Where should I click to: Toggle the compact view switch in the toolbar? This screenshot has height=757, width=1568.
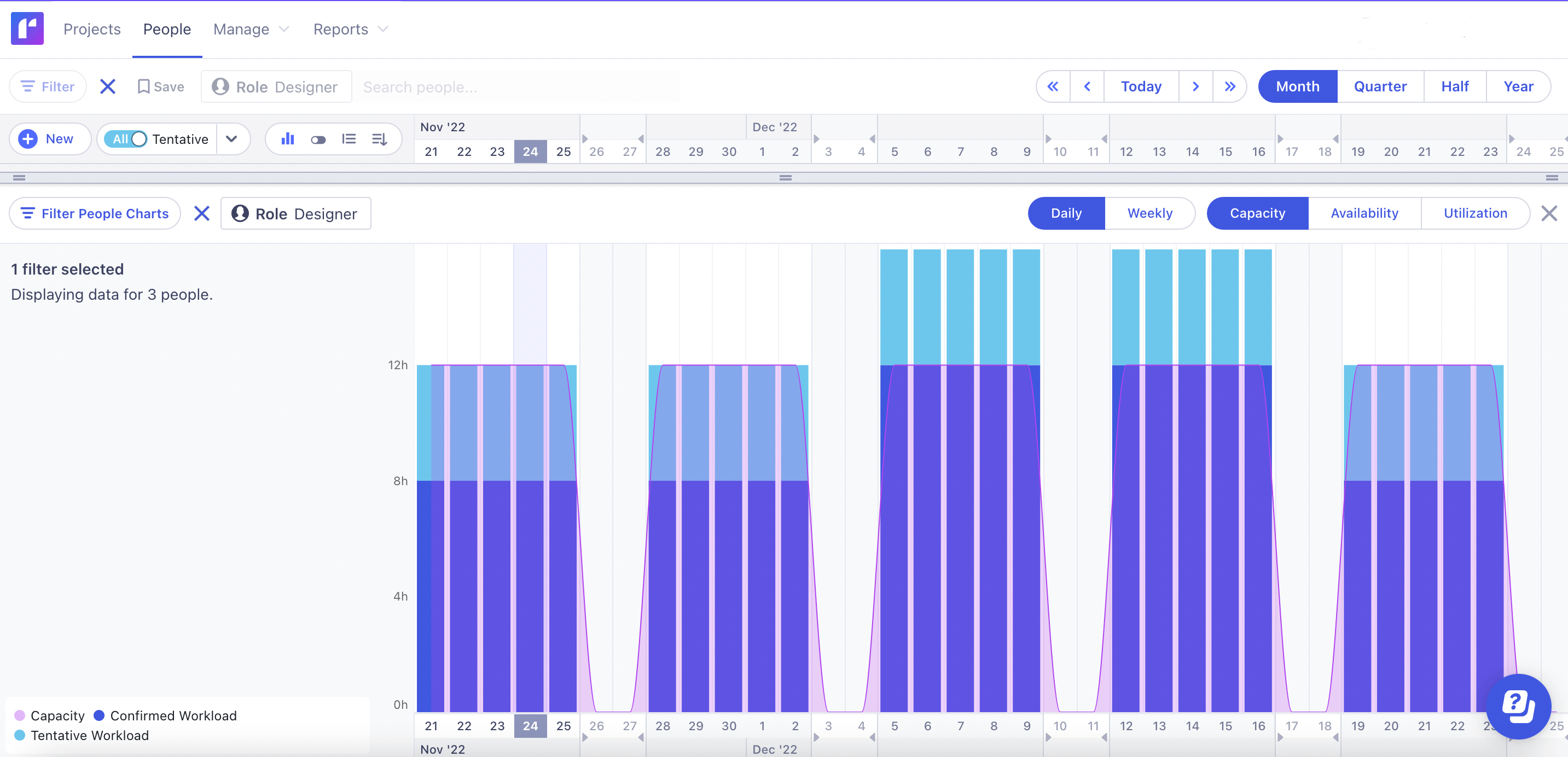coord(318,139)
